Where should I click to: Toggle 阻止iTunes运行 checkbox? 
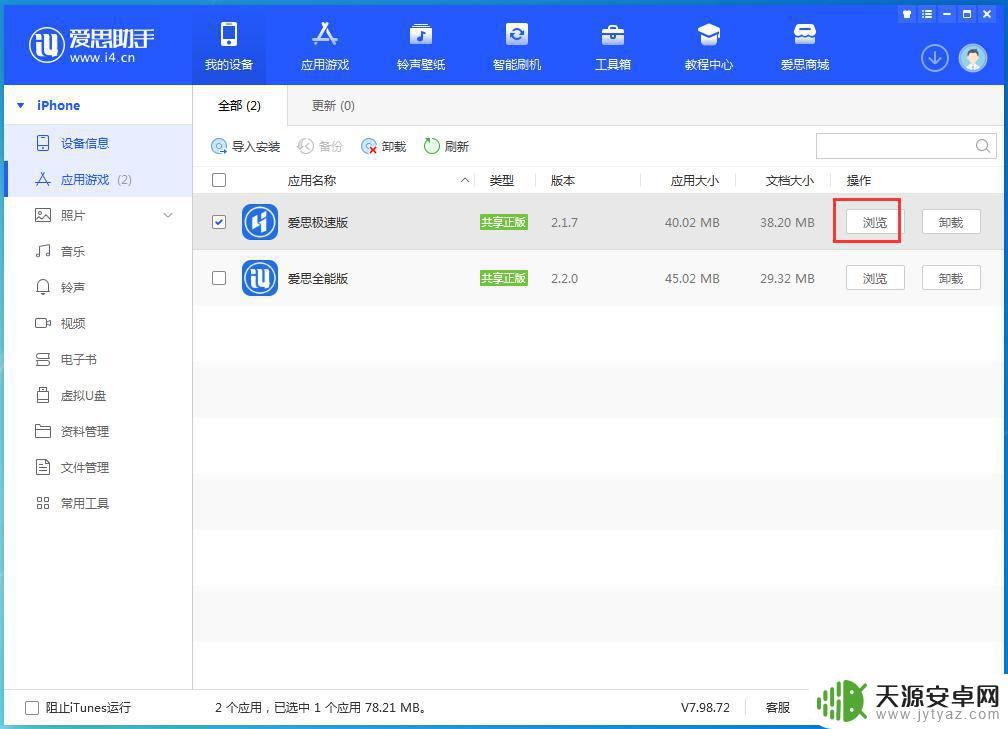pyautogui.click(x=32, y=708)
